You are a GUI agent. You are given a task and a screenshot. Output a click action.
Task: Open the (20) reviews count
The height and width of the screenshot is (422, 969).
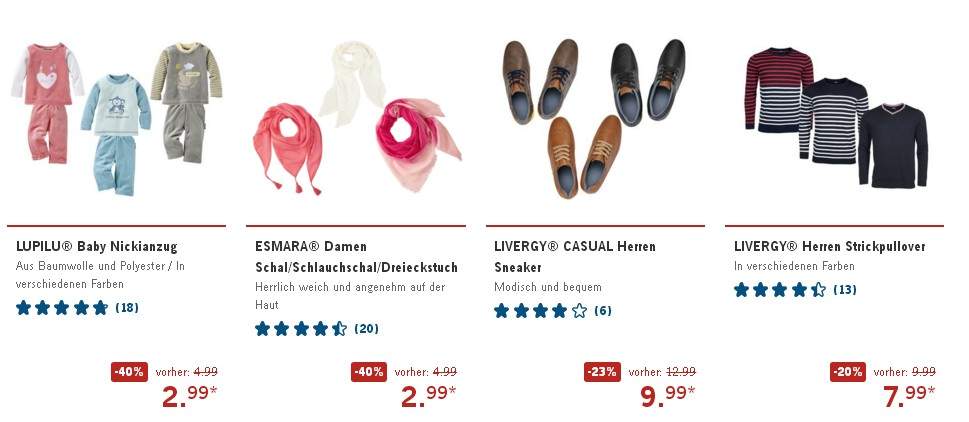click(366, 329)
